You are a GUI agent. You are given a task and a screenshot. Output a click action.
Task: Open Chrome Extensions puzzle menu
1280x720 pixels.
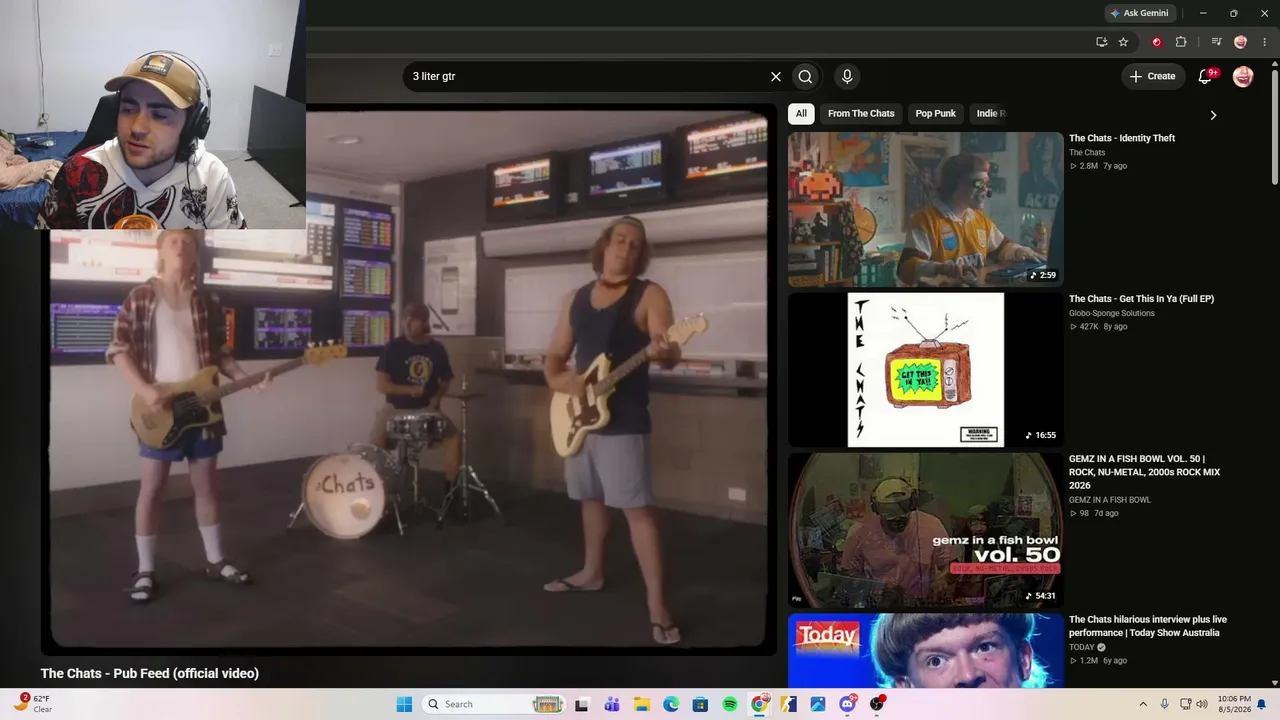click(x=1181, y=42)
